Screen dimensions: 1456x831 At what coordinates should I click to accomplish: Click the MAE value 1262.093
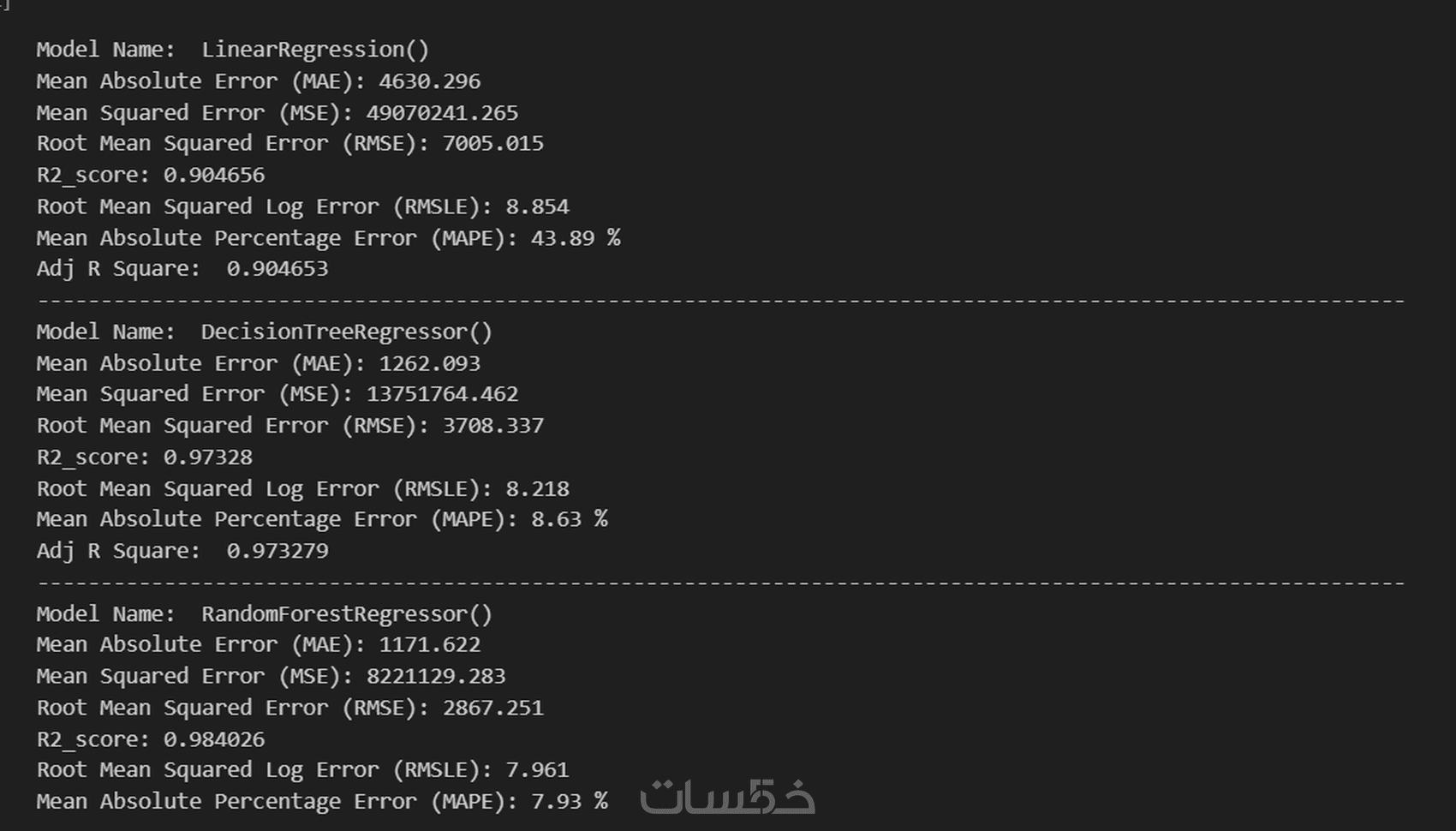(430, 363)
